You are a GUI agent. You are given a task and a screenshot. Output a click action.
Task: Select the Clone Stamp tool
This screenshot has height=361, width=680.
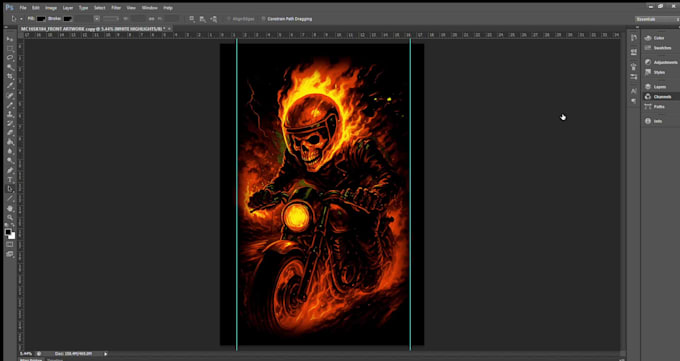click(10, 114)
